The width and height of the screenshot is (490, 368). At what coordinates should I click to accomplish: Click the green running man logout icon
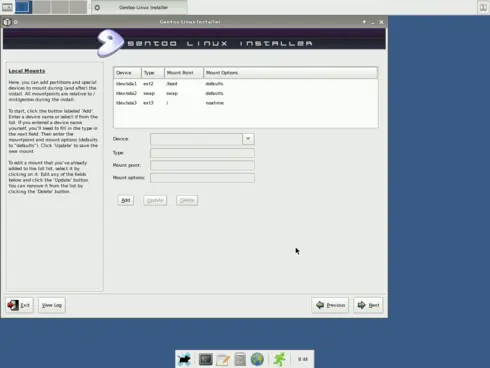tap(279, 359)
